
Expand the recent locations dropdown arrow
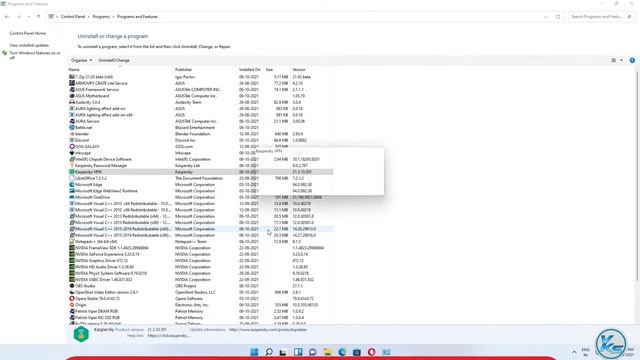29,17
